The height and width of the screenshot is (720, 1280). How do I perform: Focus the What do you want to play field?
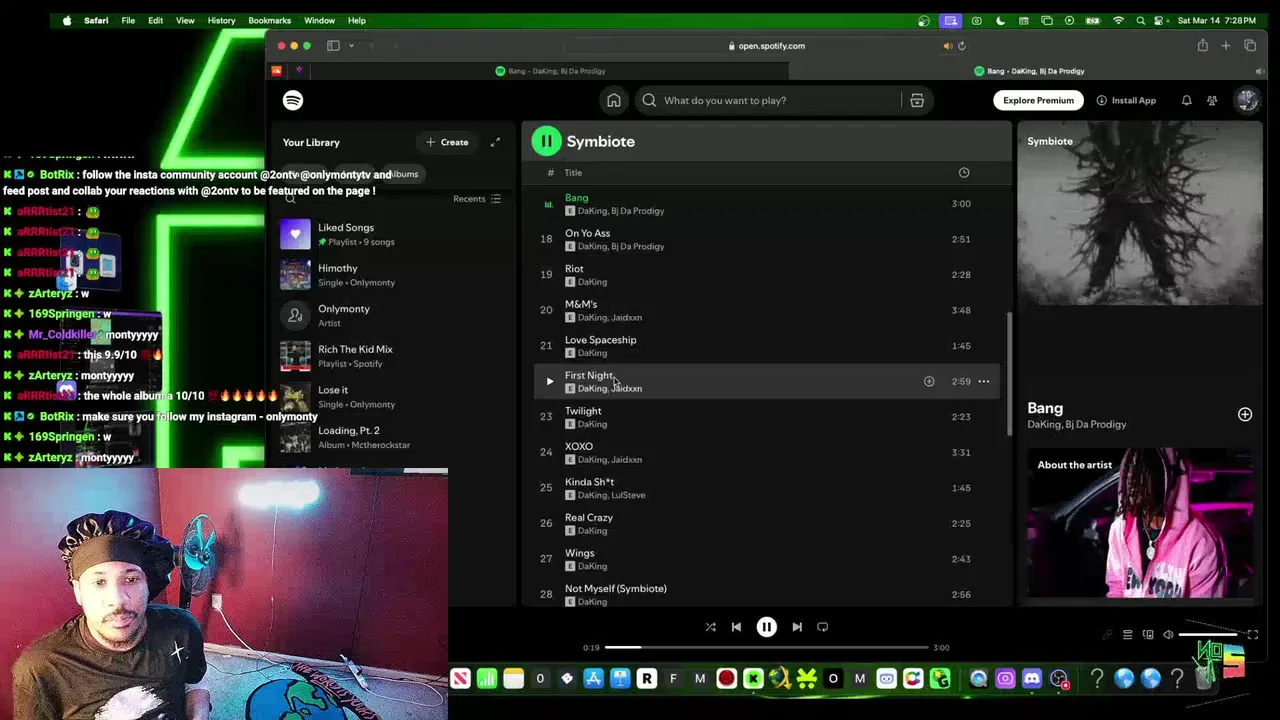tap(768, 100)
